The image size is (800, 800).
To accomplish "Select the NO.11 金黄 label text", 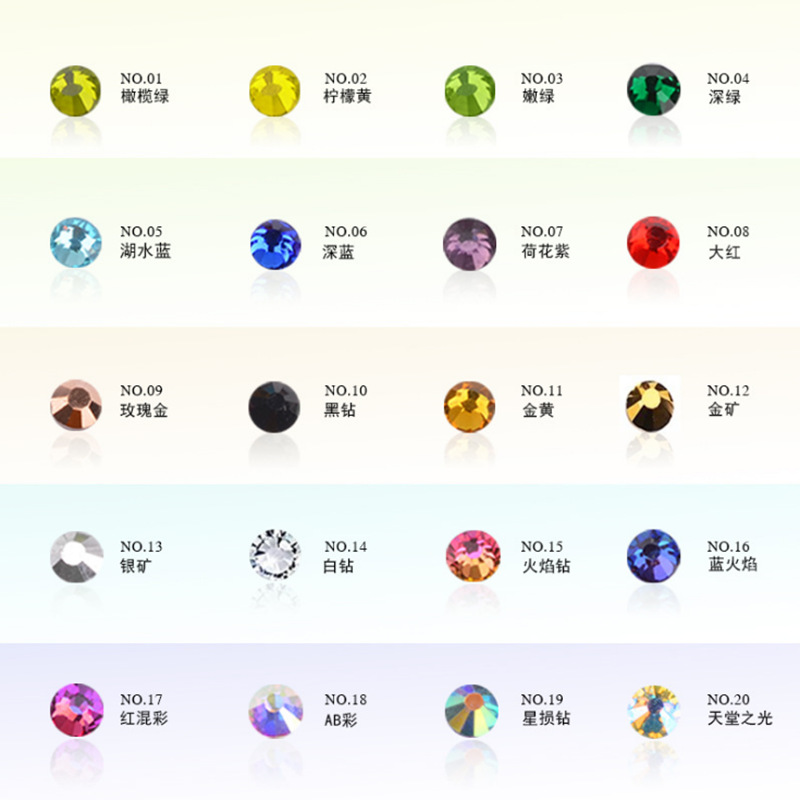I will (542, 401).
